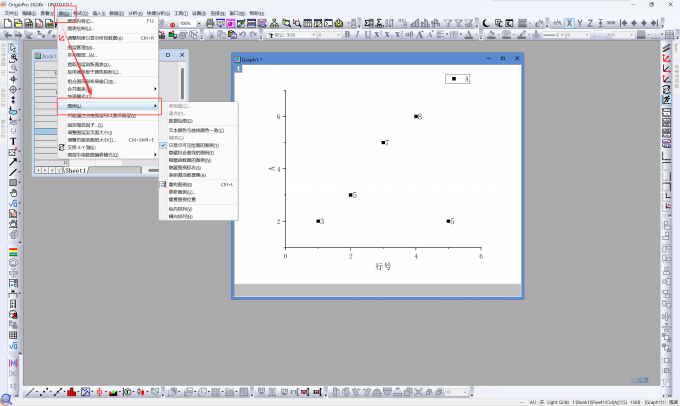
Task: Switch to the Sheet1 tab in Book1
Action: 75,170
